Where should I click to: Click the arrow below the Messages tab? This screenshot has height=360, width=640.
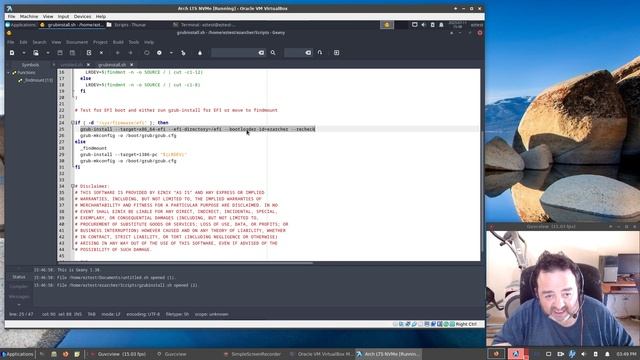click(19, 304)
